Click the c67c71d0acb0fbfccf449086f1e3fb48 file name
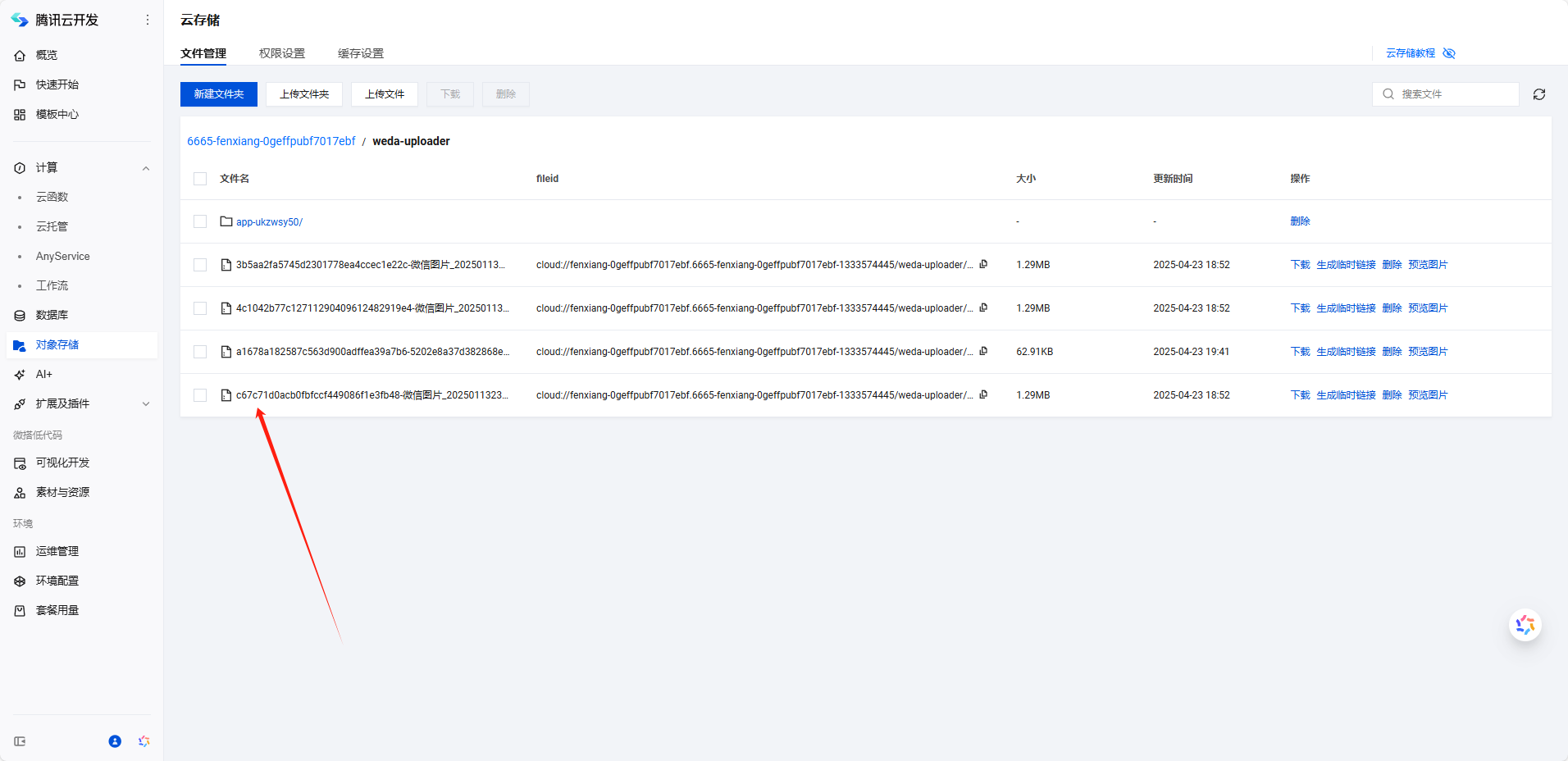This screenshot has width=1568, height=761. (x=371, y=395)
